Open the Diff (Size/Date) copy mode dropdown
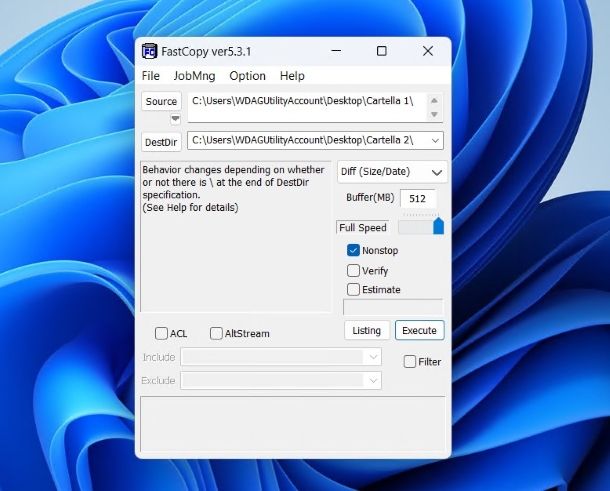 tap(392, 172)
